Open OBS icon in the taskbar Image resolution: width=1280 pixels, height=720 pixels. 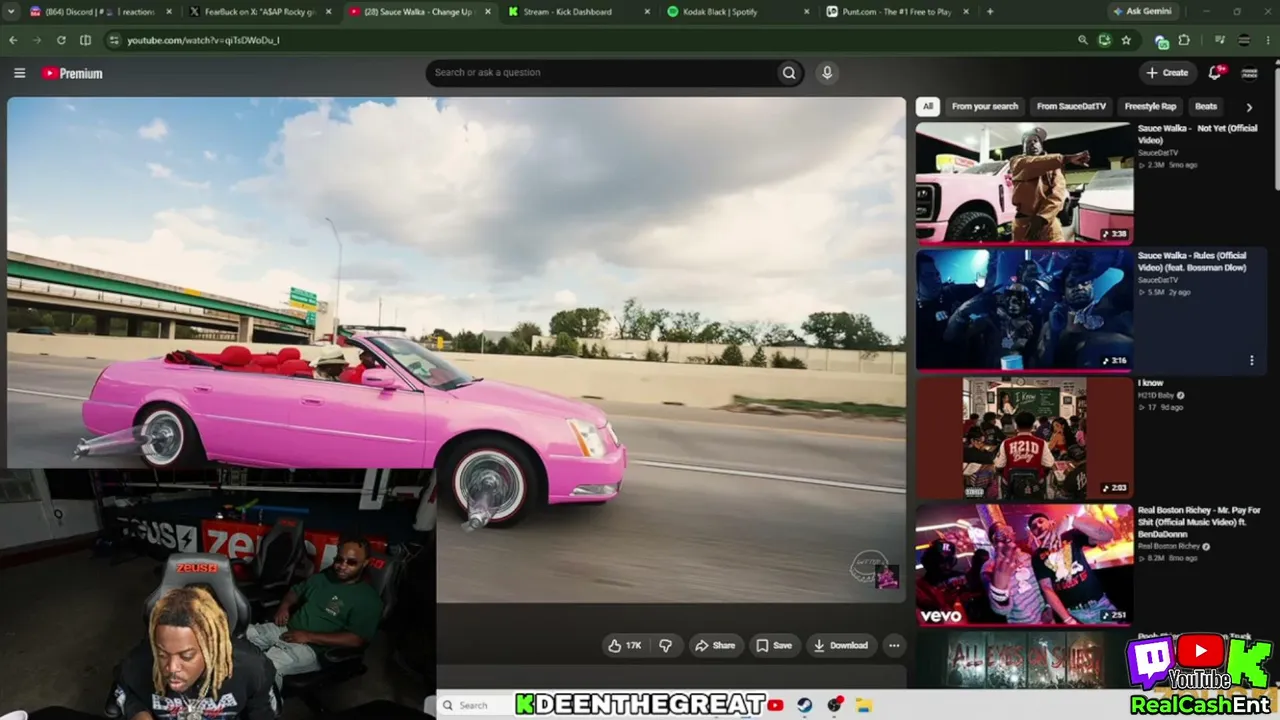(x=835, y=705)
